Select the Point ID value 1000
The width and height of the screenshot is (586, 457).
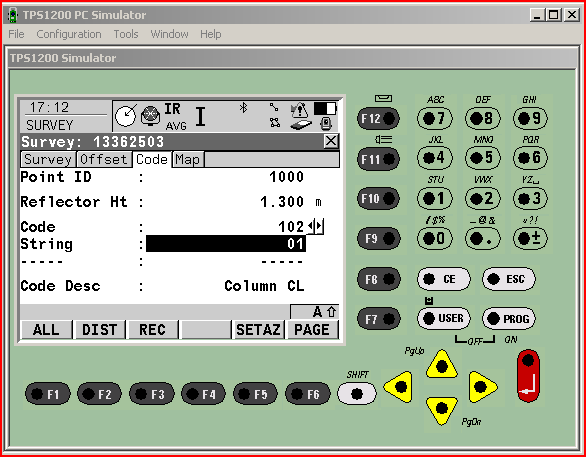click(x=286, y=177)
